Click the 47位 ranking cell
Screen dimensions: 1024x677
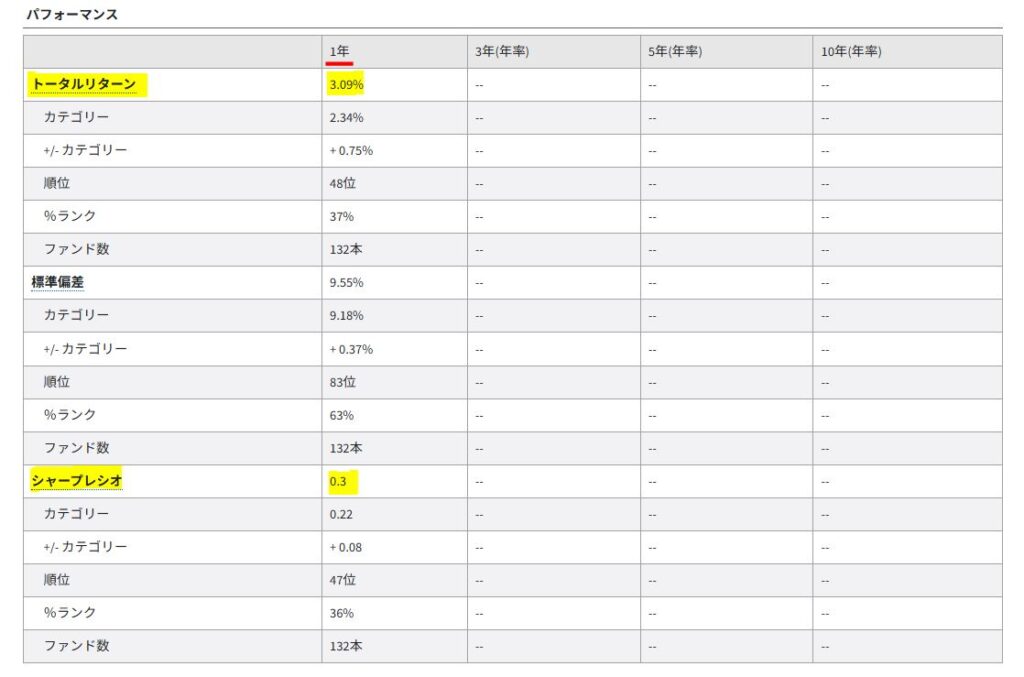(x=342, y=580)
